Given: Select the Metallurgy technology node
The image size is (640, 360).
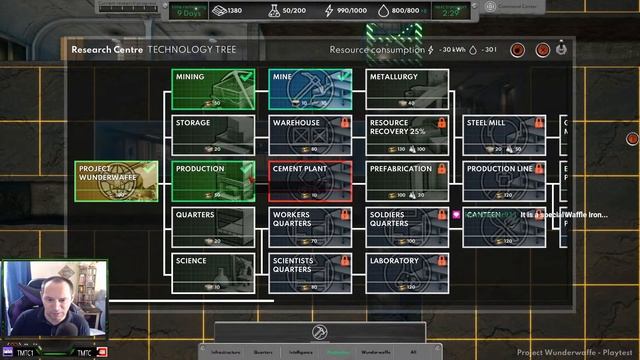Looking at the screenshot, I should [407, 89].
